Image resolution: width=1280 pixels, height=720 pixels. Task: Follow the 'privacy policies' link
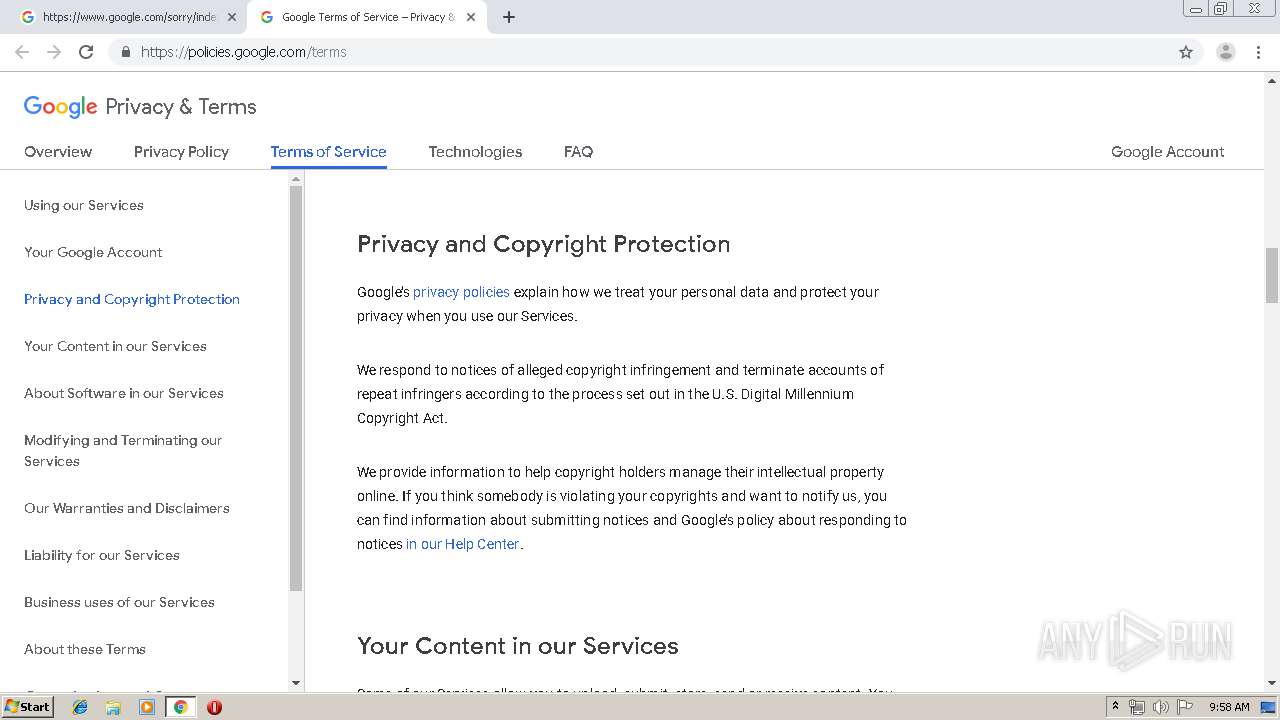coord(461,292)
